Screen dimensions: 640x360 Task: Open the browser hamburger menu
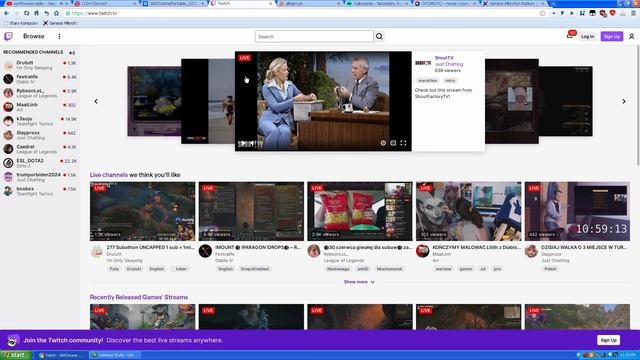tap(633, 13)
